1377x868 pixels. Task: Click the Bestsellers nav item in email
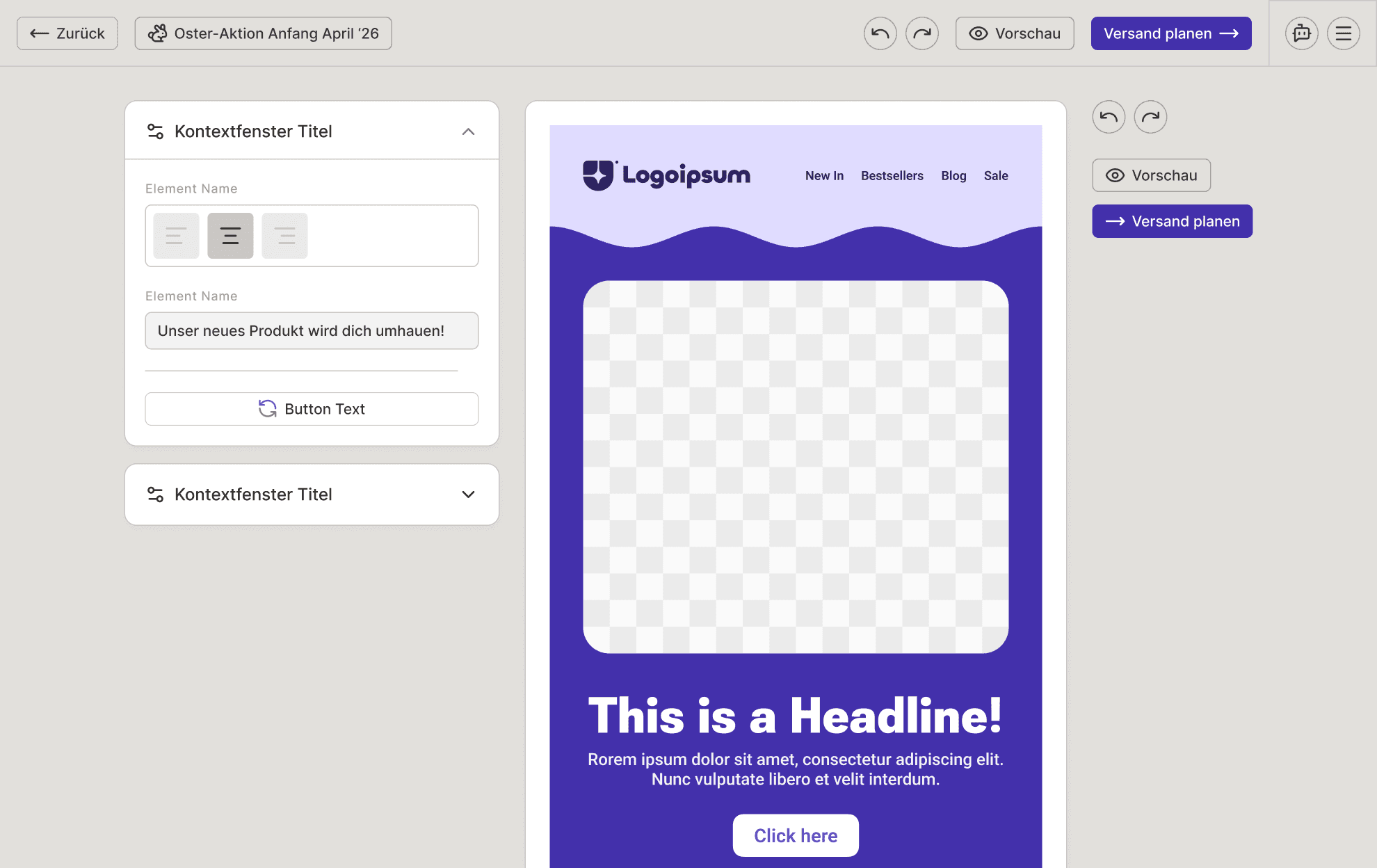point(892,176)
